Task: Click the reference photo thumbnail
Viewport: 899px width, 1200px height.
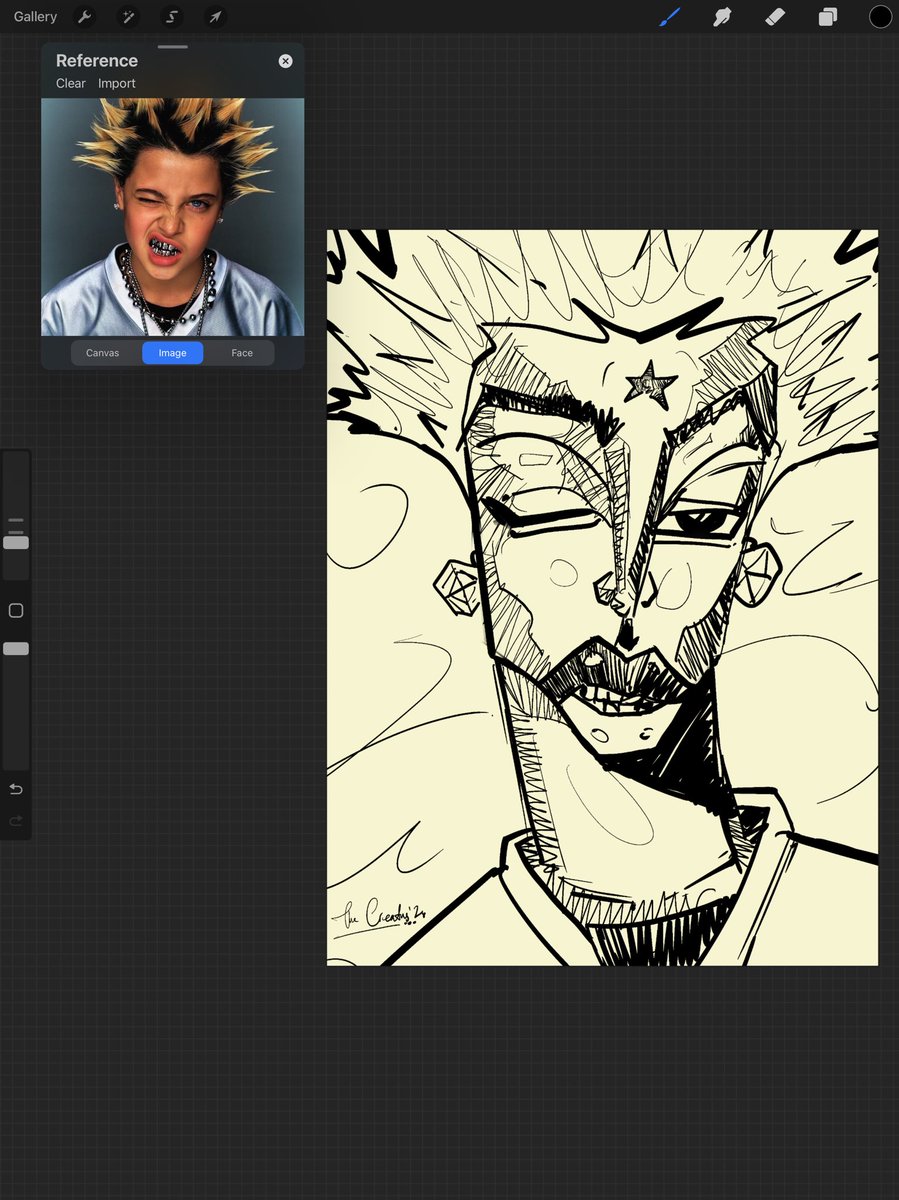Action: [x=173, y=217]
